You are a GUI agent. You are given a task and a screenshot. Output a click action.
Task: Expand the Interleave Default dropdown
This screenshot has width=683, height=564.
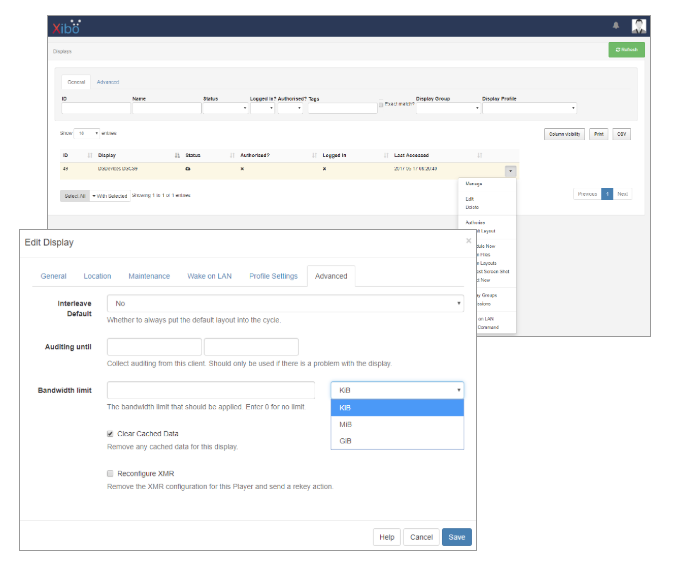pos(286,303)
